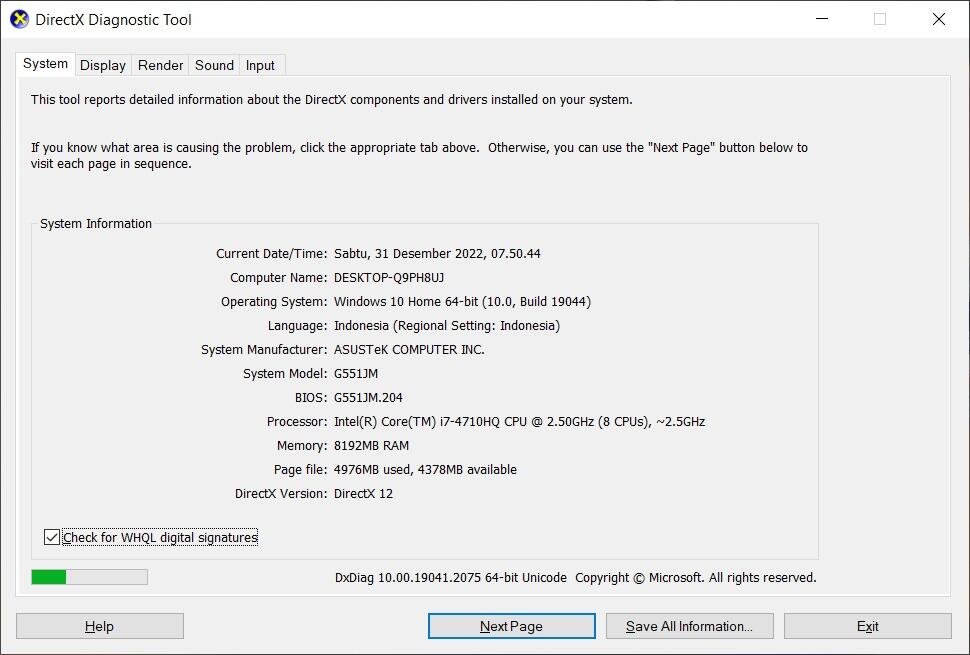Screen dimensions: 970x655
Task: Click the 'System Model:' label
Action: tap(285, 374)
